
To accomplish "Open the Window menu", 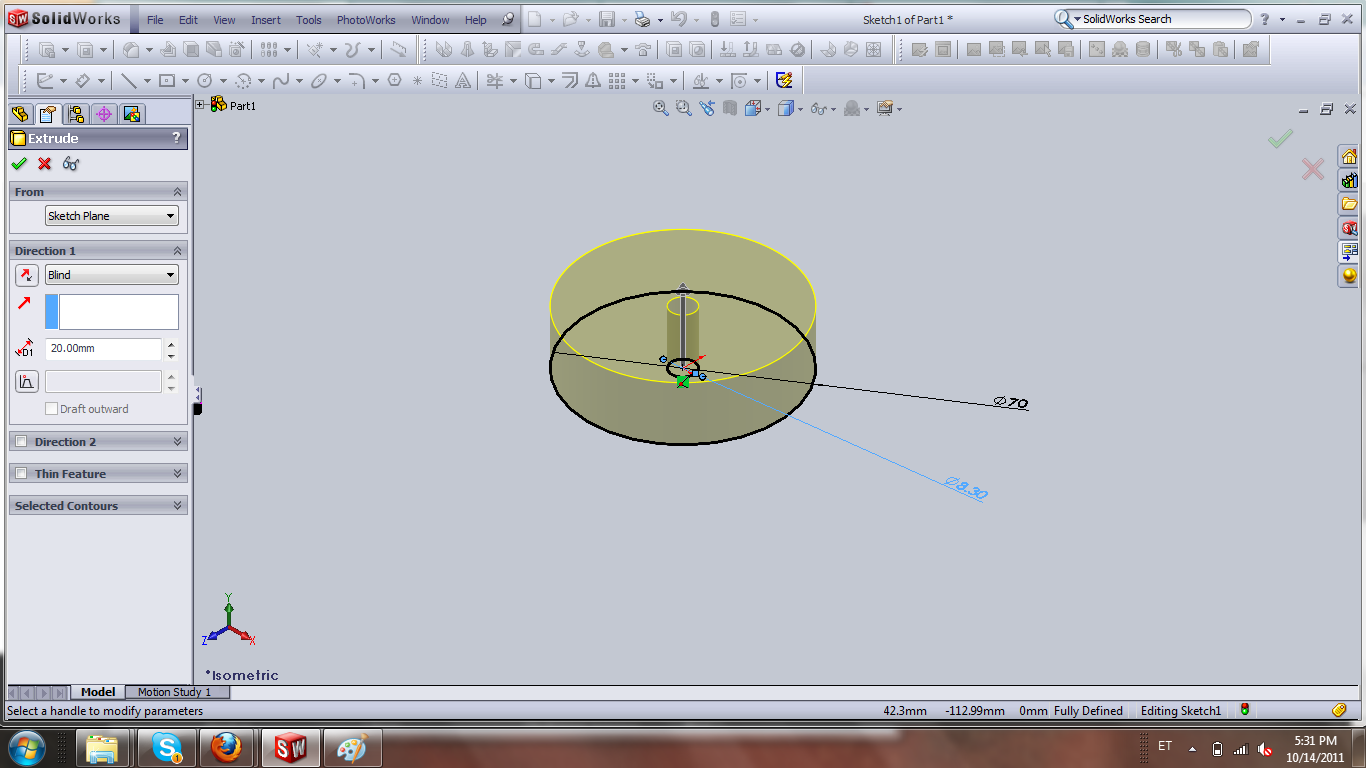I will [x=431, y=20].
